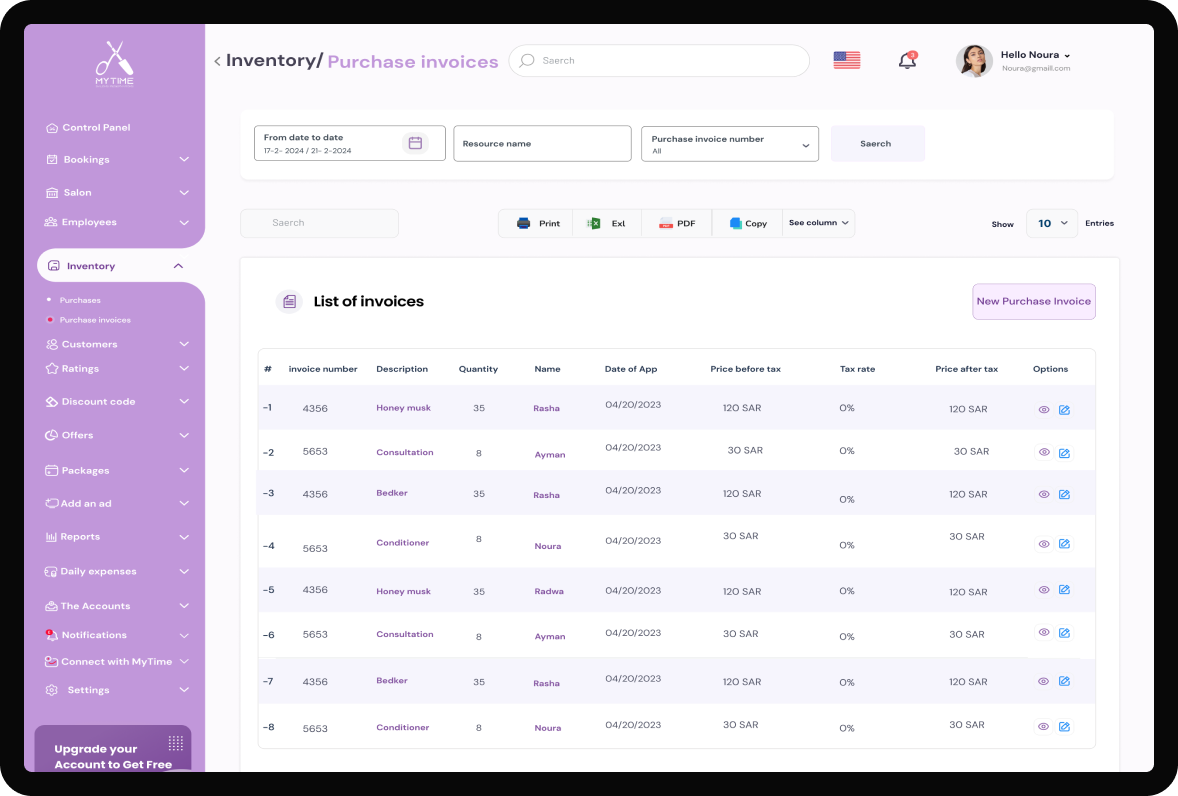Edit invoice row 1 with pencil icon
Viewport: 1178px width, 796px height.
(x=1064, y=410)
